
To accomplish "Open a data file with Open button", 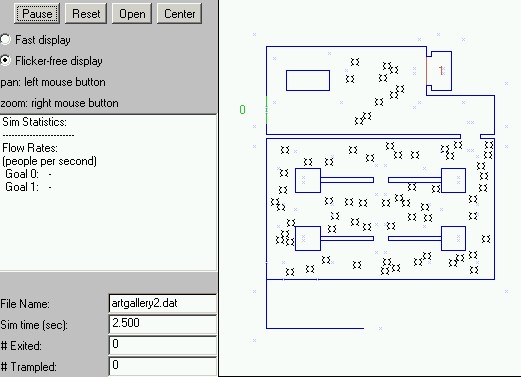I will coord(132,14).
